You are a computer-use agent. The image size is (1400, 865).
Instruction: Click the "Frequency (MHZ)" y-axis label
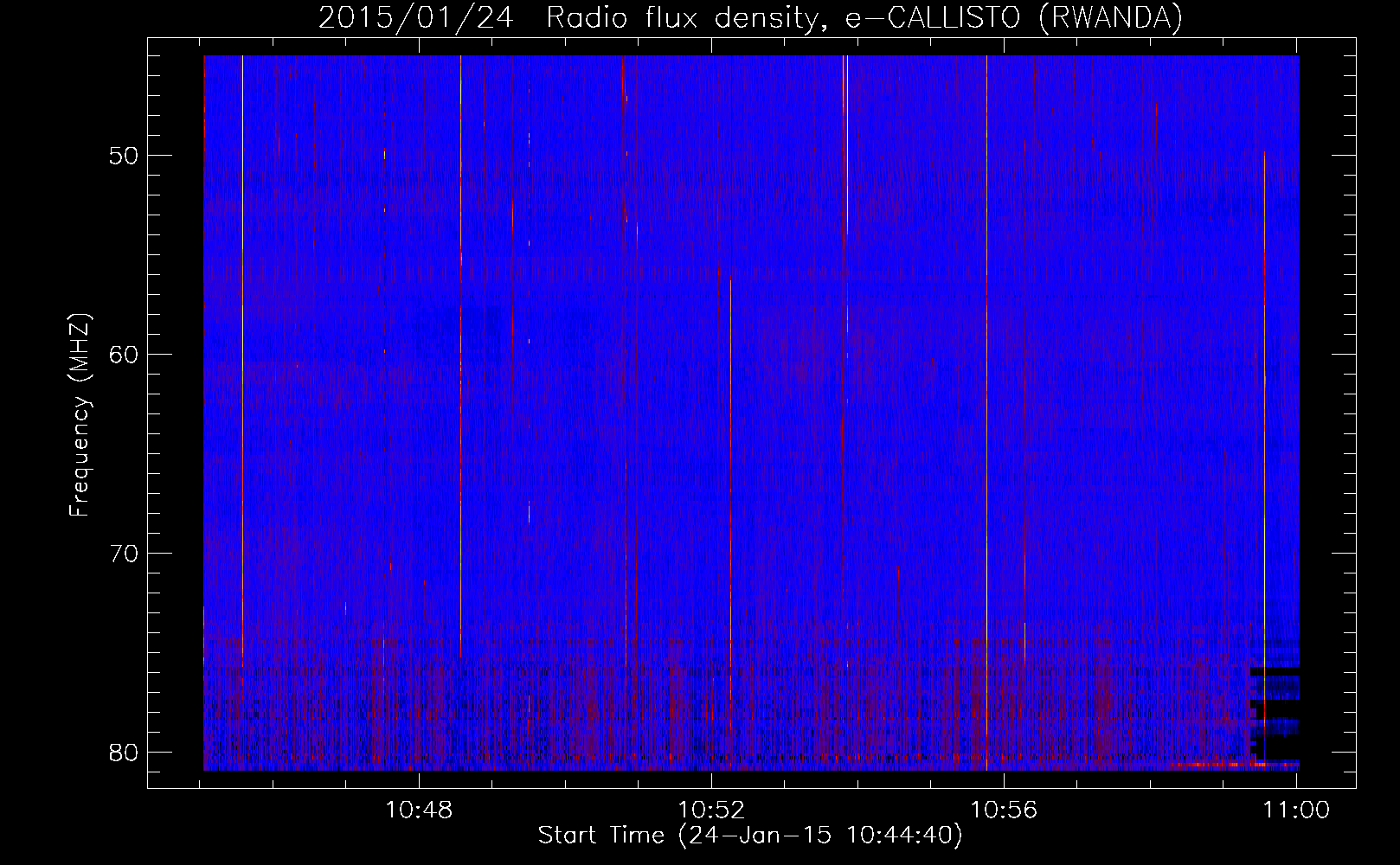(x=80, y=415)
